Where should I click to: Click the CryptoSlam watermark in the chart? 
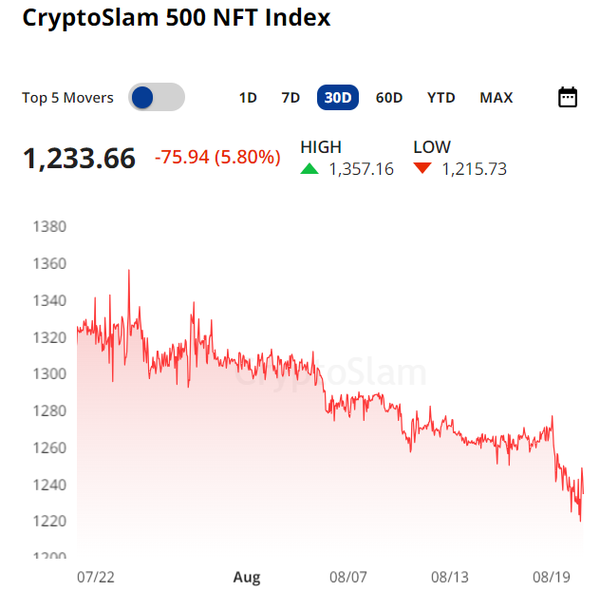[x=330, y=373]
